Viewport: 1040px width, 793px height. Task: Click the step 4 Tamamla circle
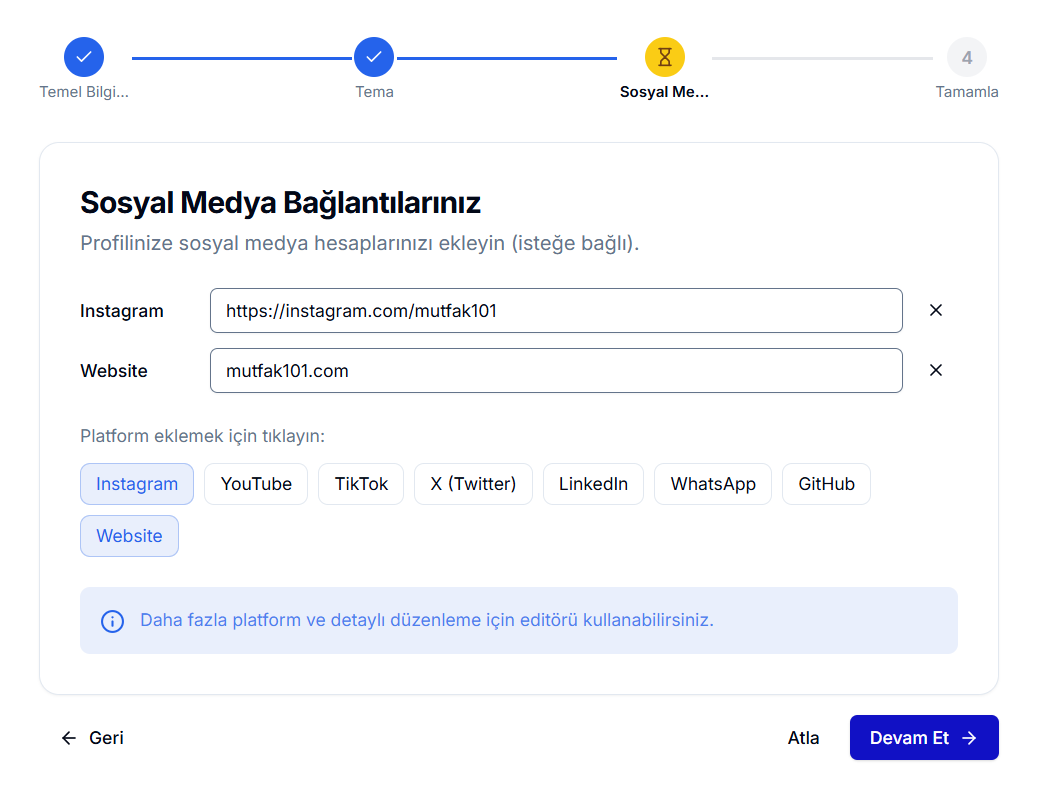[966, 57]
